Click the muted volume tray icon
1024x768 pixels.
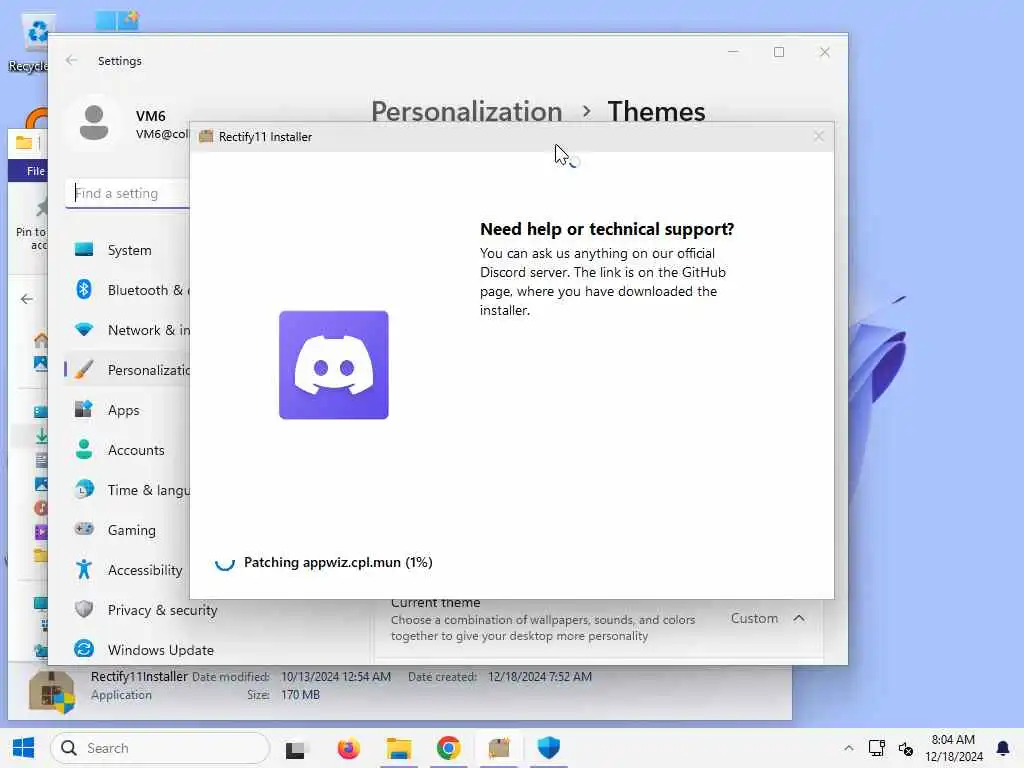point(906,749)
